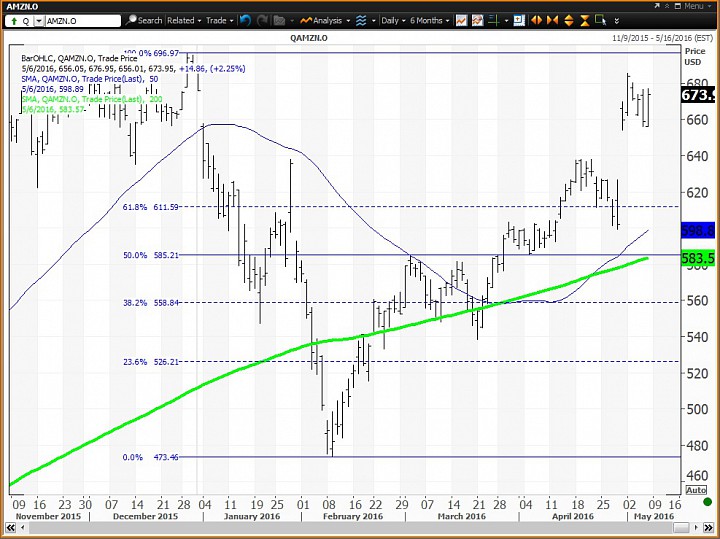Screen dimensions: 720x539
Task: Click the blue 598.8 SMA 50 value label
Action: (x=698, y=230)
